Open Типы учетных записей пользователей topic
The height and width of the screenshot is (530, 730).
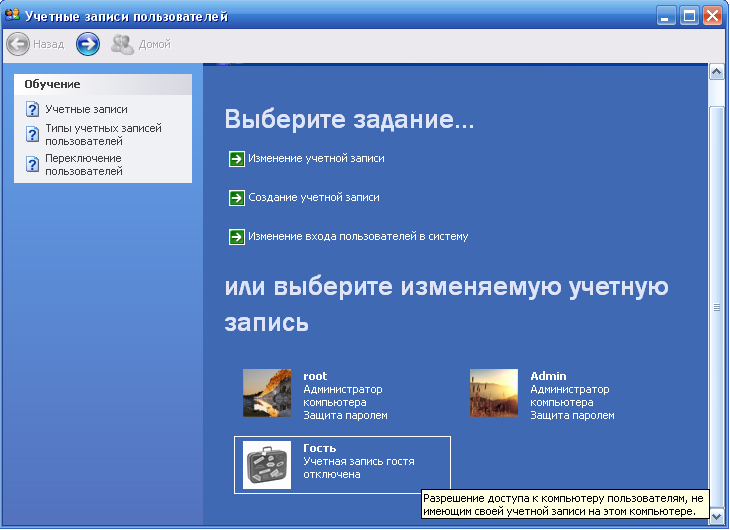[x=103, y=135]
